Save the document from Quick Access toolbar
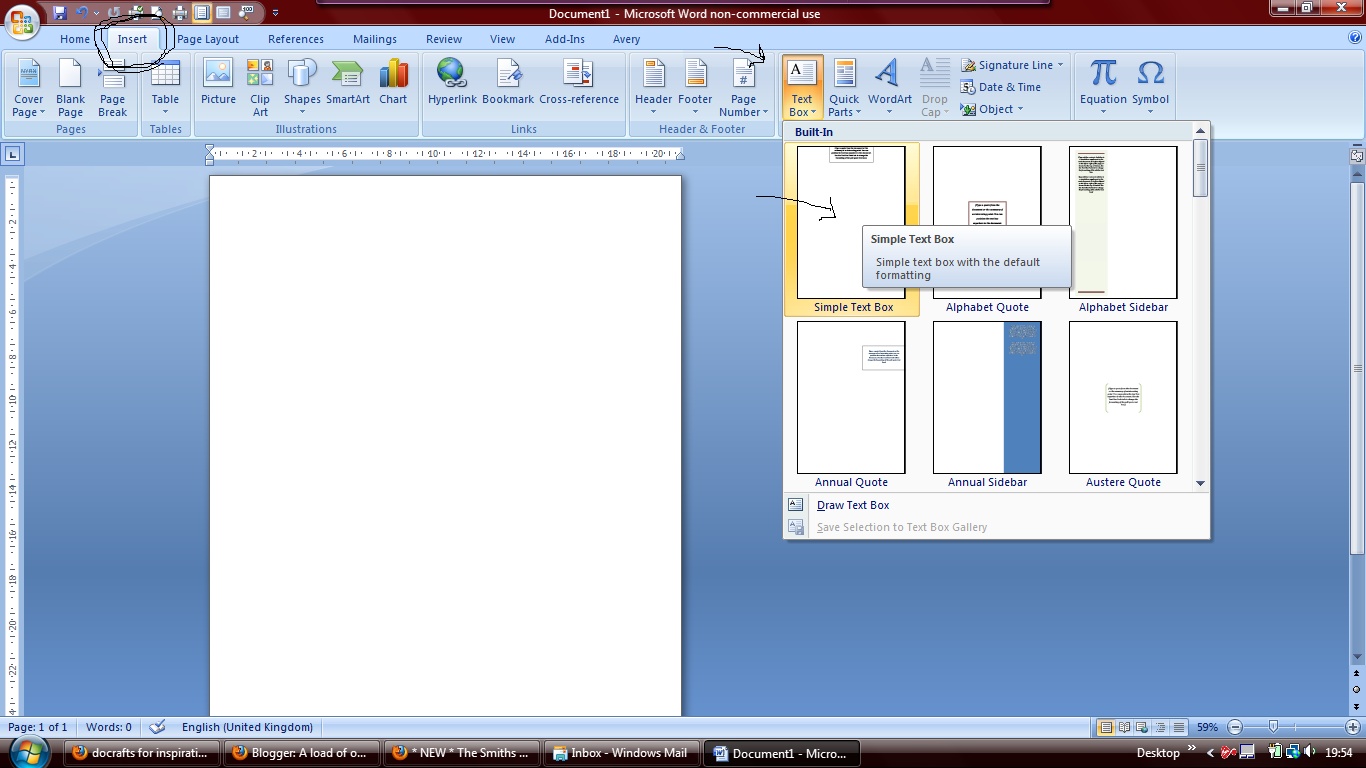This screenshot has width=1366, height=768. click(60, 13)
